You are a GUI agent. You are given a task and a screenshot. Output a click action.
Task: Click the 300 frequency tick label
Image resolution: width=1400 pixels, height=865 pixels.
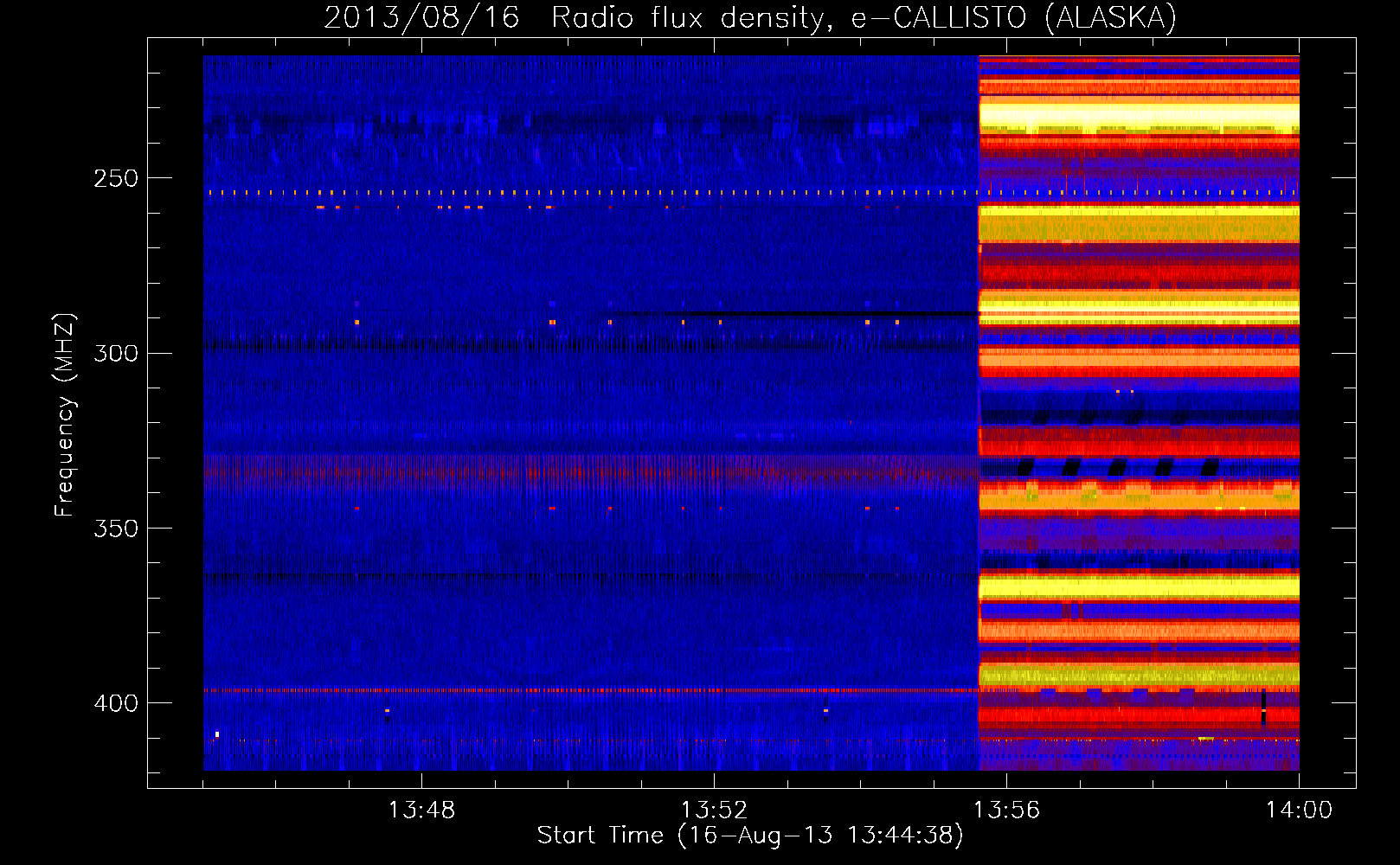pyautogui.click(x=116, y=353)
